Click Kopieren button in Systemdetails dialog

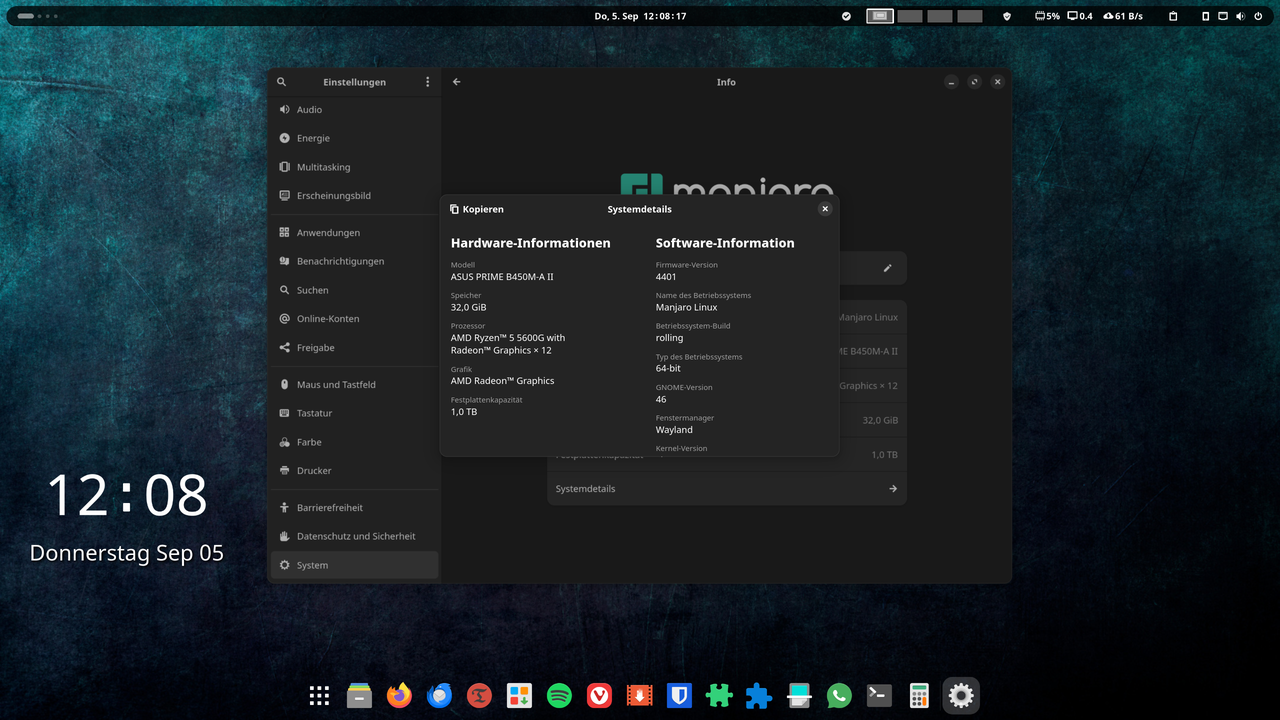coord(477,209)
